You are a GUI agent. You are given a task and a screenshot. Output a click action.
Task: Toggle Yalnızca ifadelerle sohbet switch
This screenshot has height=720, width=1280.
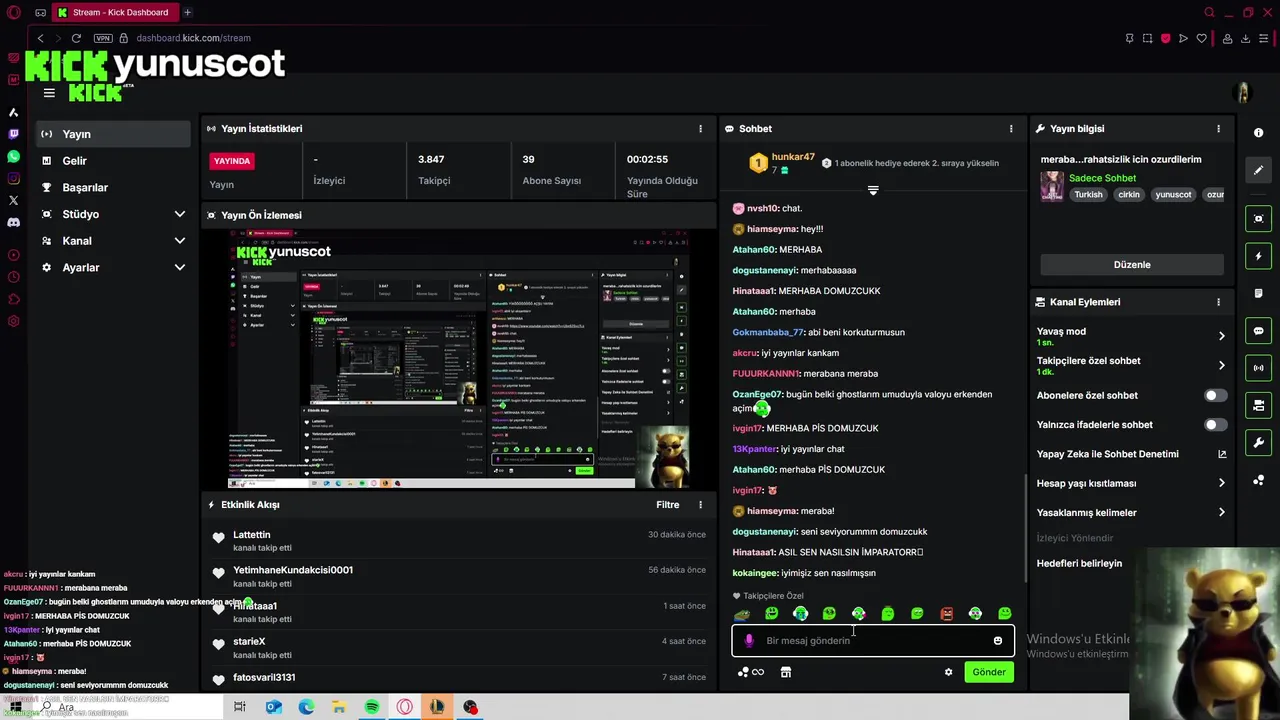(1215, 425)
